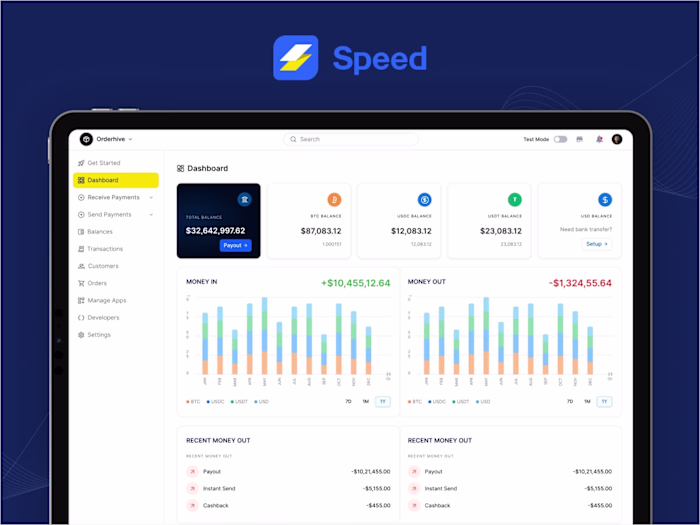The image size is (700, 525).
Task: Click USDC balance value $12,083.12
Action: click(411, 231)
